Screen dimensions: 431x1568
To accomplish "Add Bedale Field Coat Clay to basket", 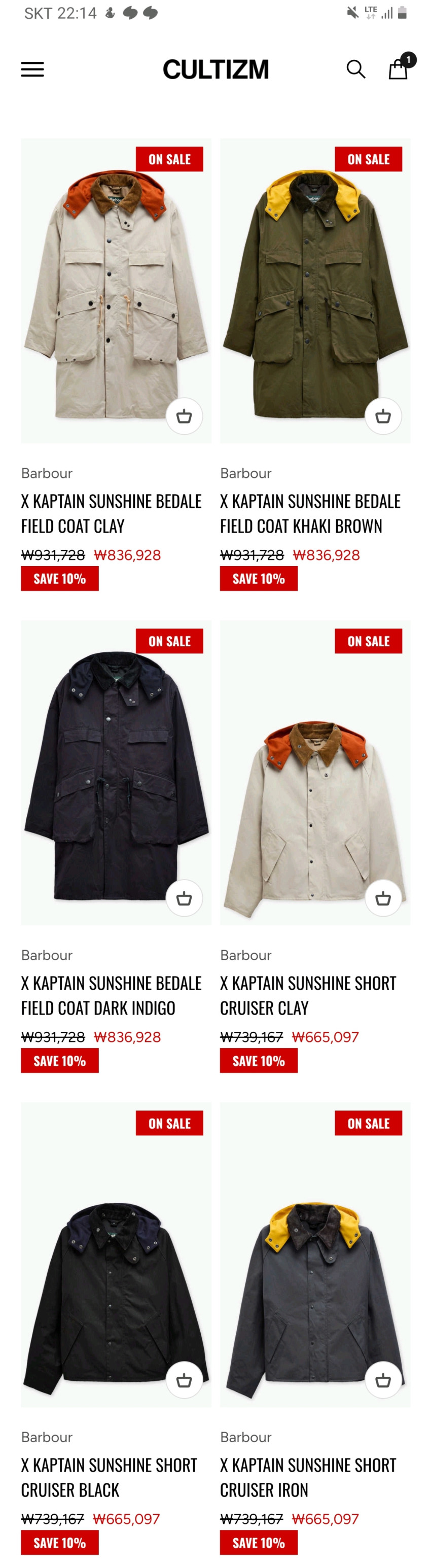I will [x=184, y=416].
